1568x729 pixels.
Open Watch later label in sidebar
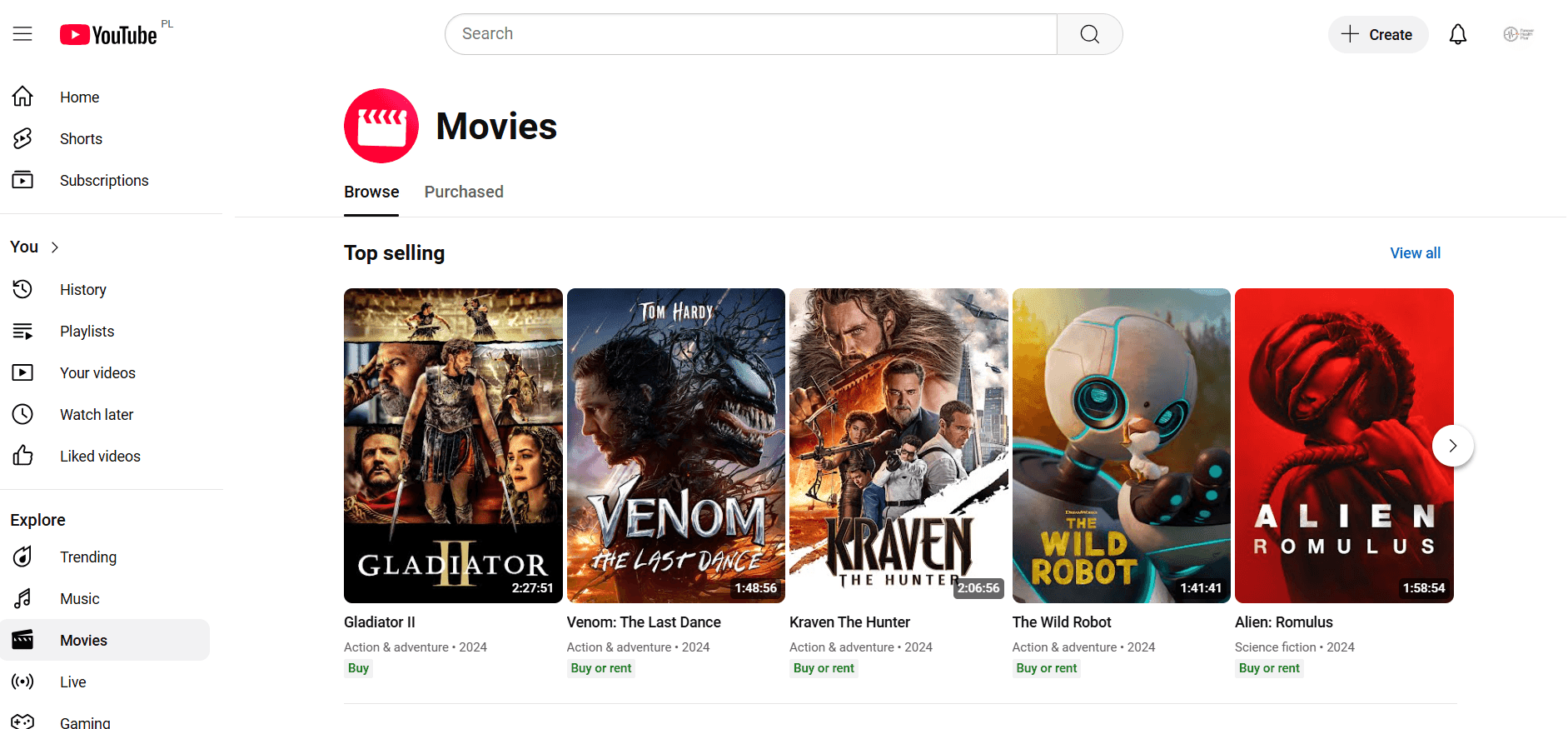(x=97, y=414)
